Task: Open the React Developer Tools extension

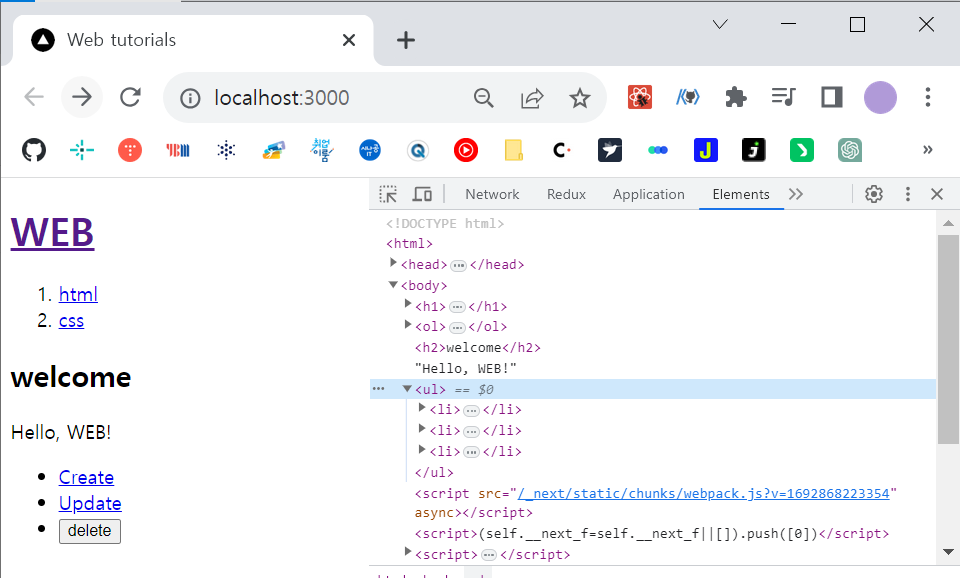Action: 640,97
